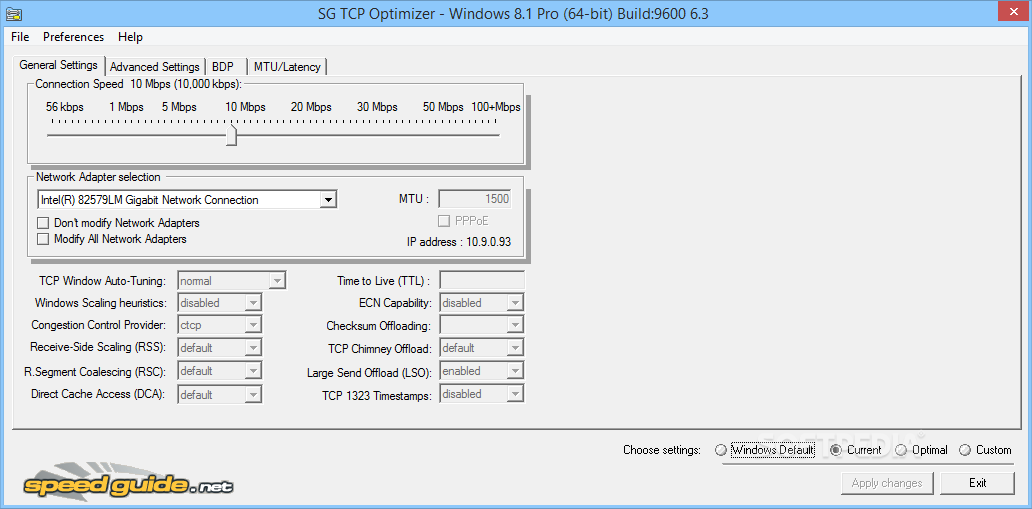Switch to the General Settings tab
This screenshot has width=1032, height=509.
point(59,65)
